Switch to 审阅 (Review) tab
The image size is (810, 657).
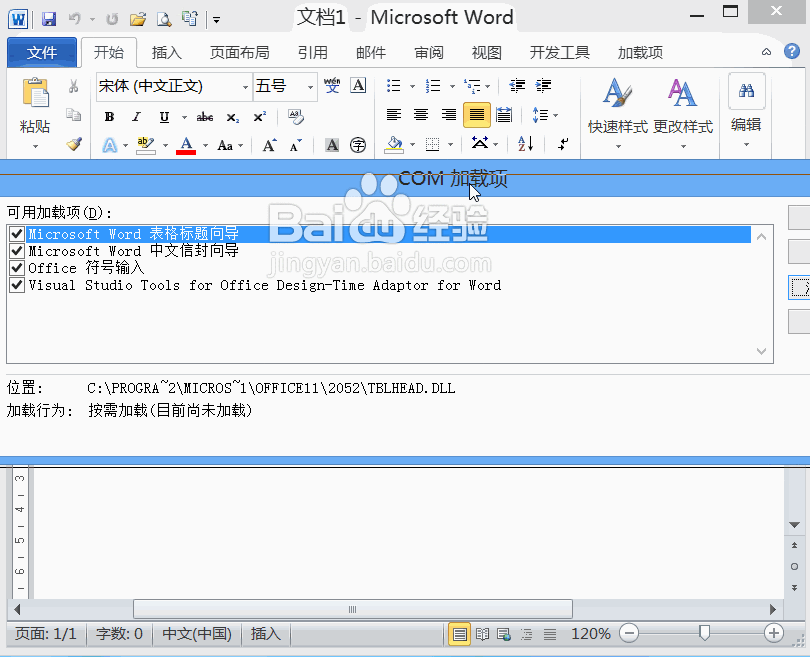pyautogui.click(x=429, y=52)
